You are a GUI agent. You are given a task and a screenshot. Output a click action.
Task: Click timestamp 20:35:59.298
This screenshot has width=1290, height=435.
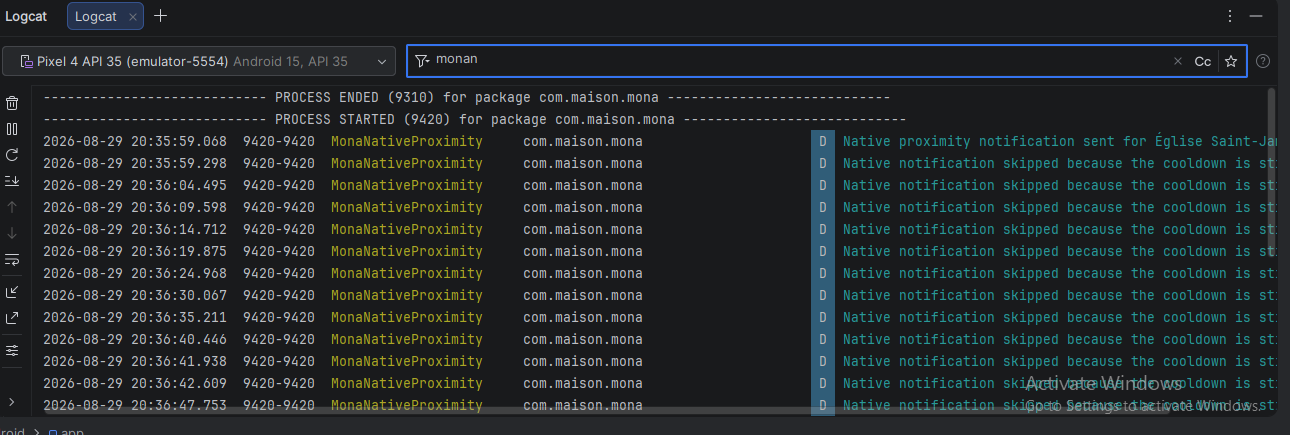click(135, 164)
